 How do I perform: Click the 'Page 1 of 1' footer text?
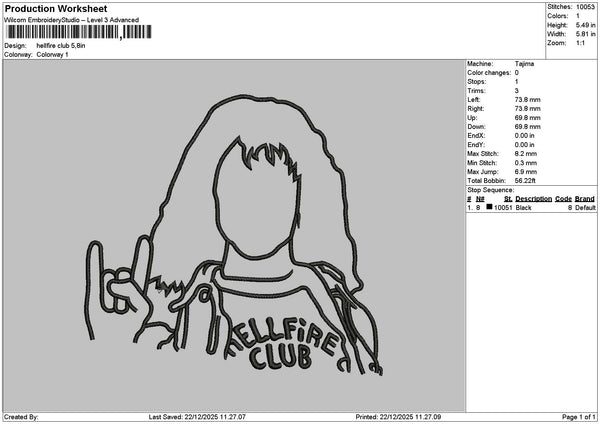(579, 417)
